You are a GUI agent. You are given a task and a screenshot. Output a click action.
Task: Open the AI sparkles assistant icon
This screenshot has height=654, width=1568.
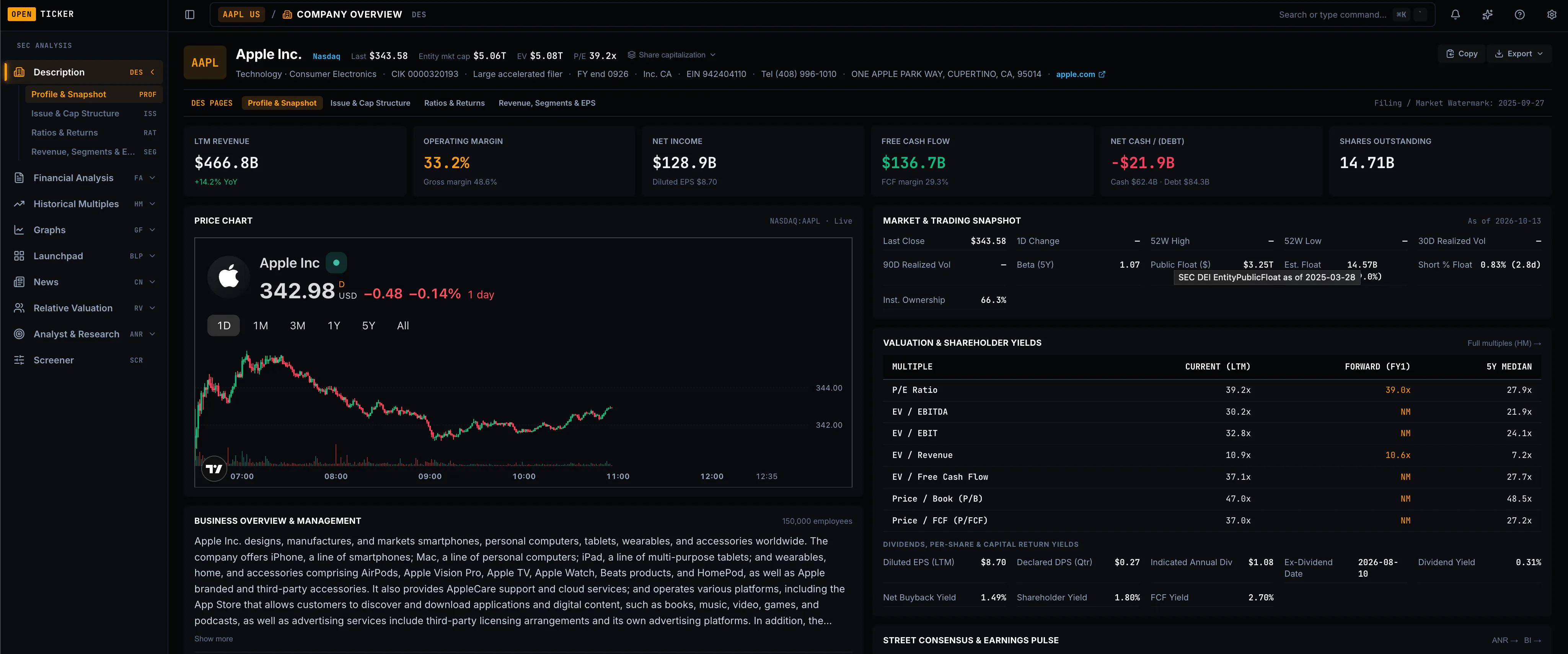pos(1488,15)
